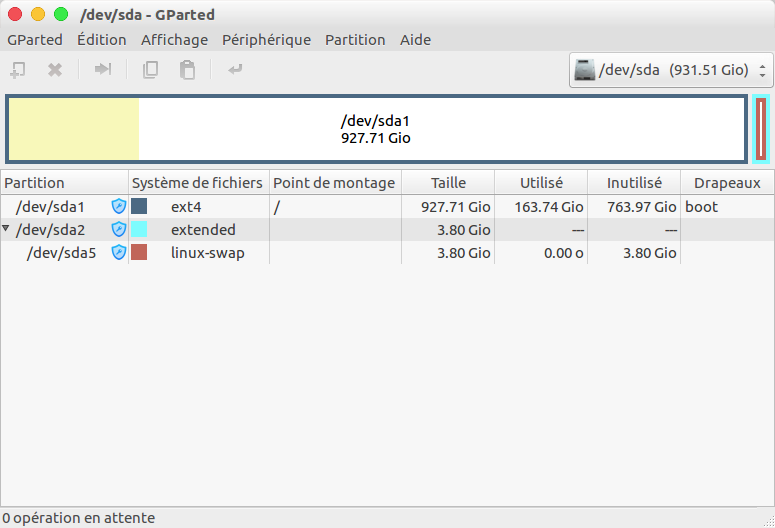Screen dimensions: 775x528
Task: Open the /dev/sda device selector dropdown
Action: pos(671,70)
